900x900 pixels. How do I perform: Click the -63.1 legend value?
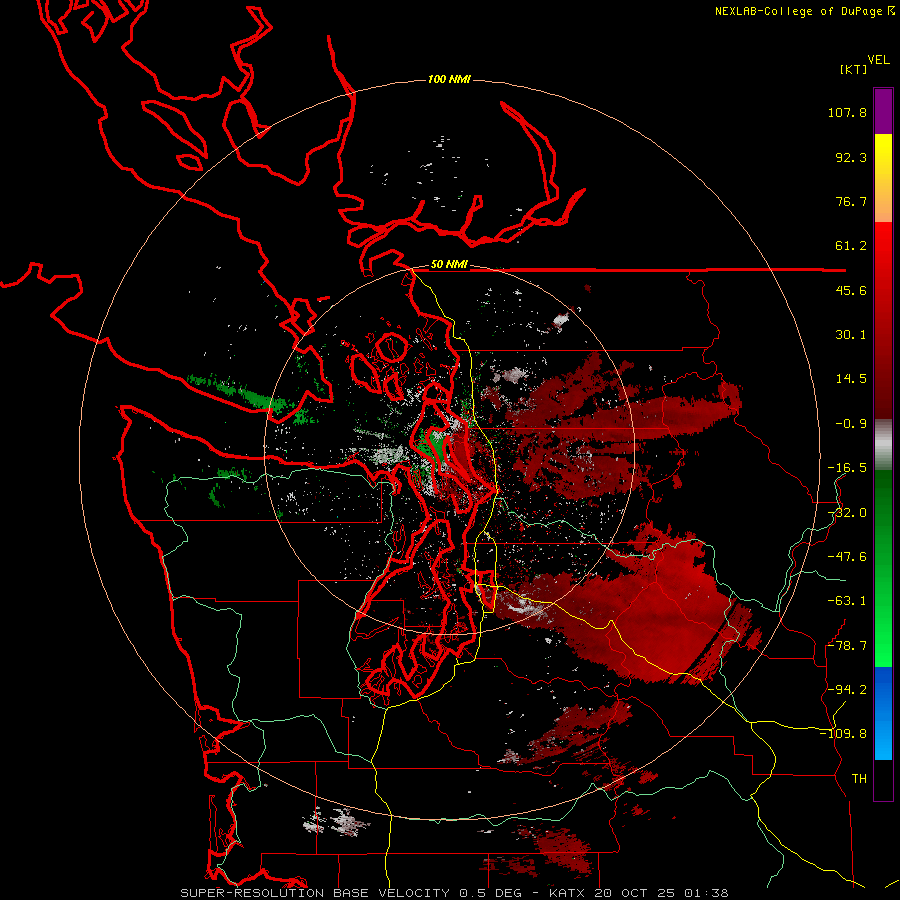[847, 601]
